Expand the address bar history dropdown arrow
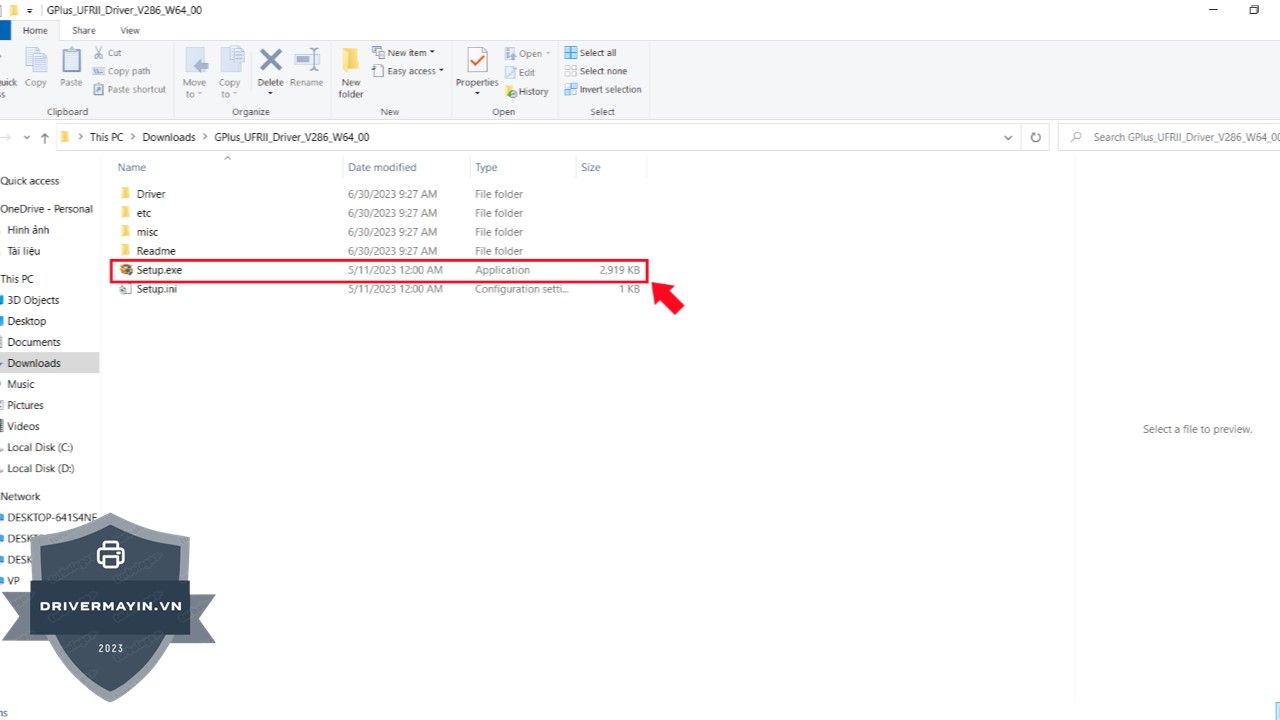The height and width of the screenshot is (720, 1280). click(x=1008, y=137)
